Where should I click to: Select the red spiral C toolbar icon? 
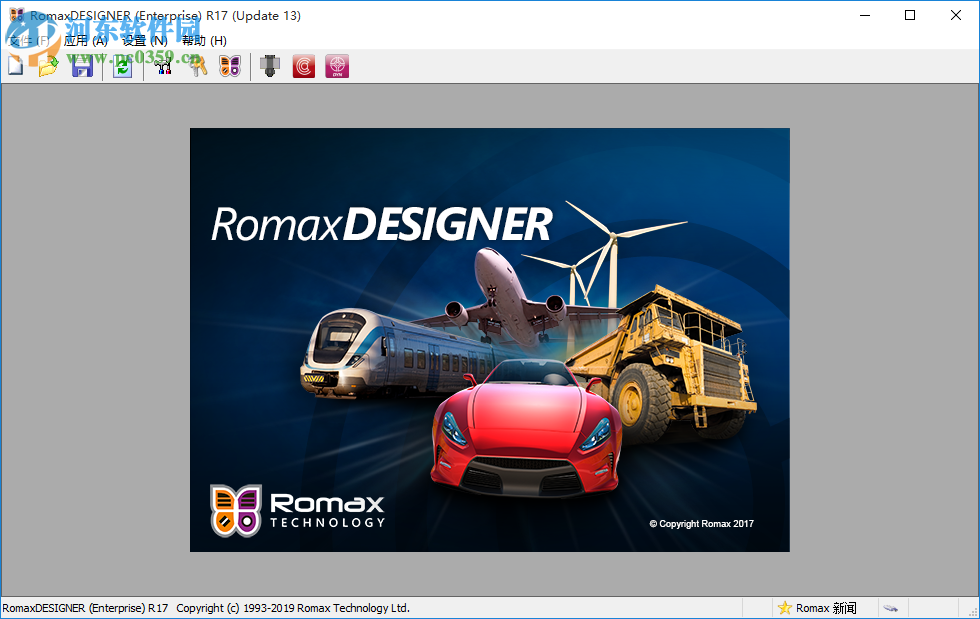pyautogui.click(x=303, y=65)
